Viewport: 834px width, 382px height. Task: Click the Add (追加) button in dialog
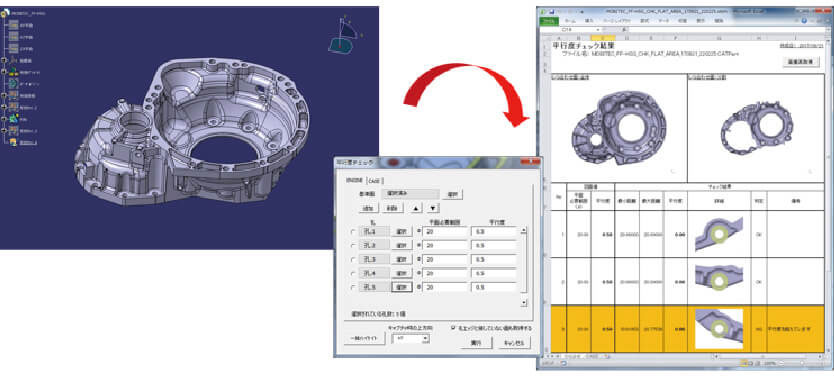click(x=368, y=208)
